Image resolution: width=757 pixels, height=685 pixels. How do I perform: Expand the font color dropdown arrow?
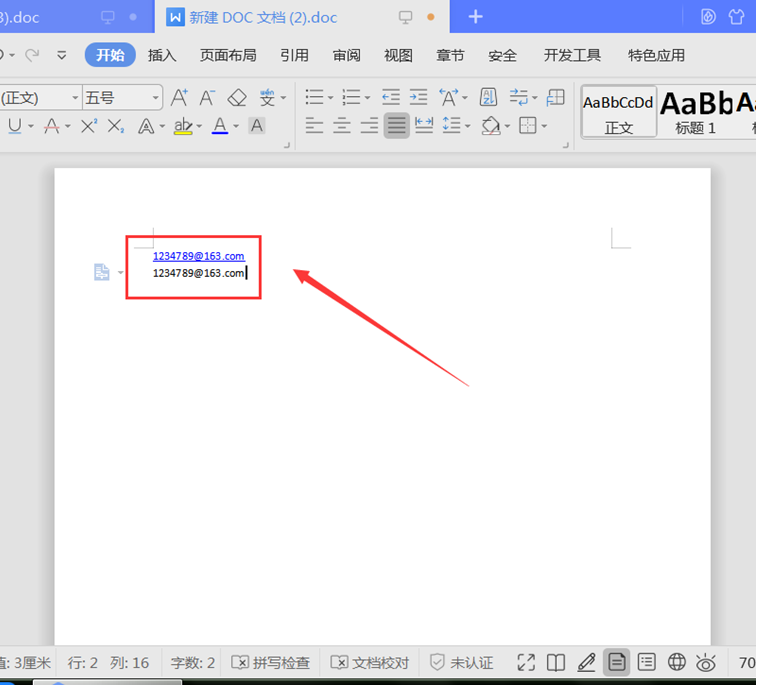pyautogui.click(x=236, y=126)
